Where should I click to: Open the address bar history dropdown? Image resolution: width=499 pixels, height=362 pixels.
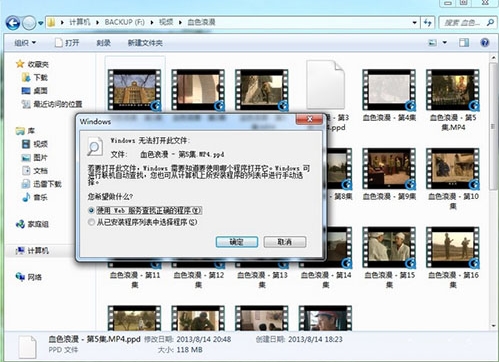414,23
